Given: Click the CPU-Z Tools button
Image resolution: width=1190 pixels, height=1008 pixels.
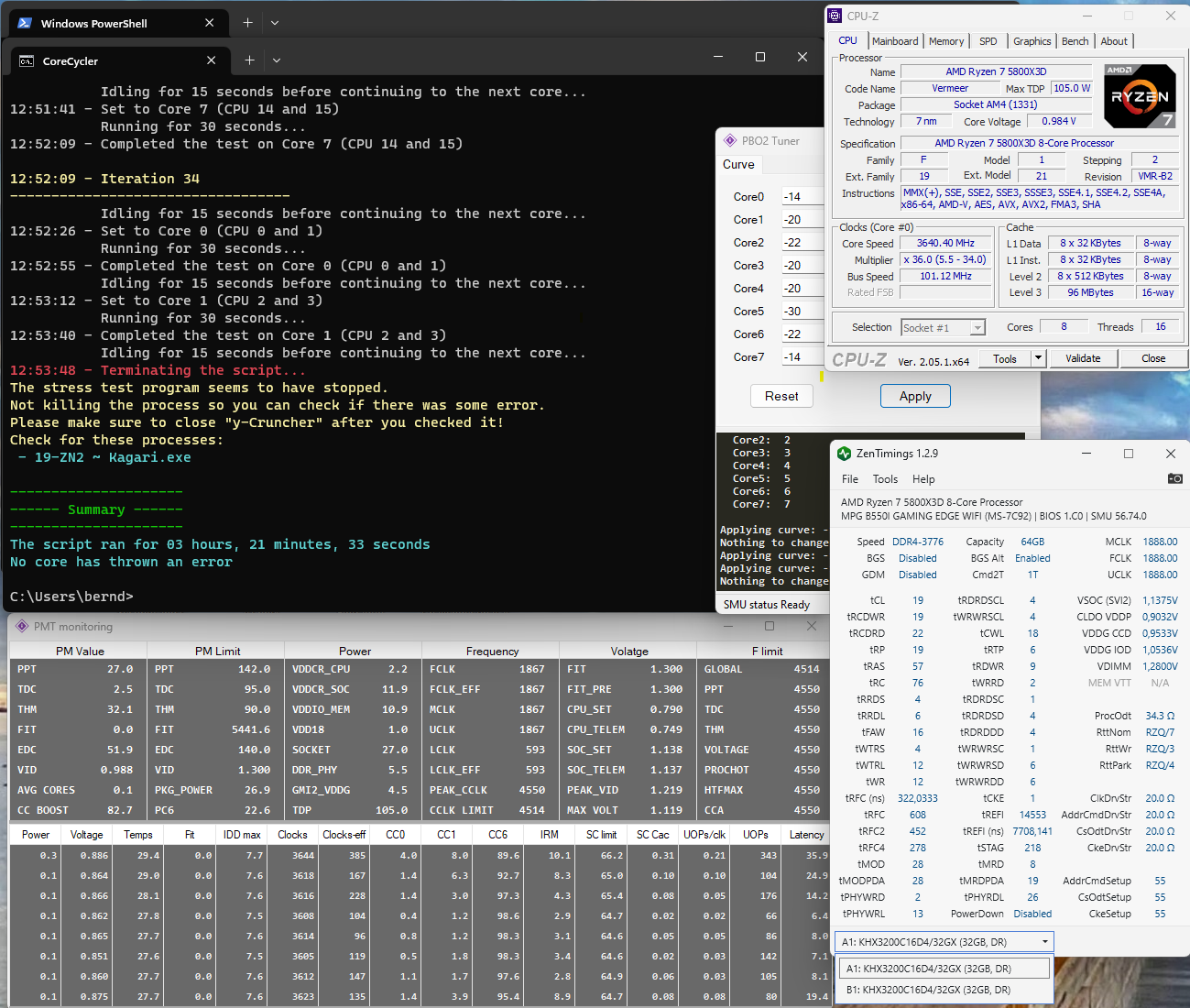Looking at the screenshot, I should click(1005, 358).
